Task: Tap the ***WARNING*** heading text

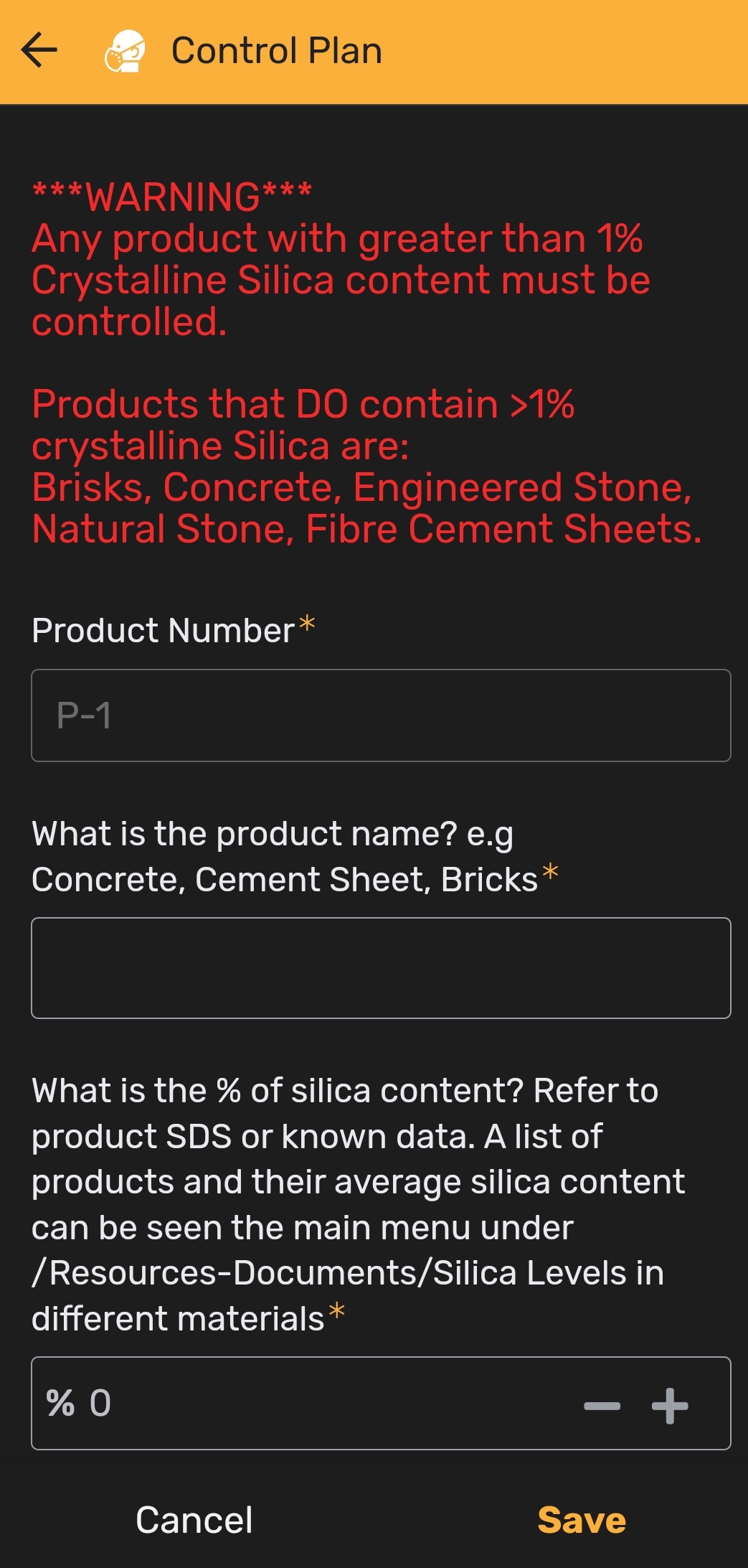Action: point(172,197)
